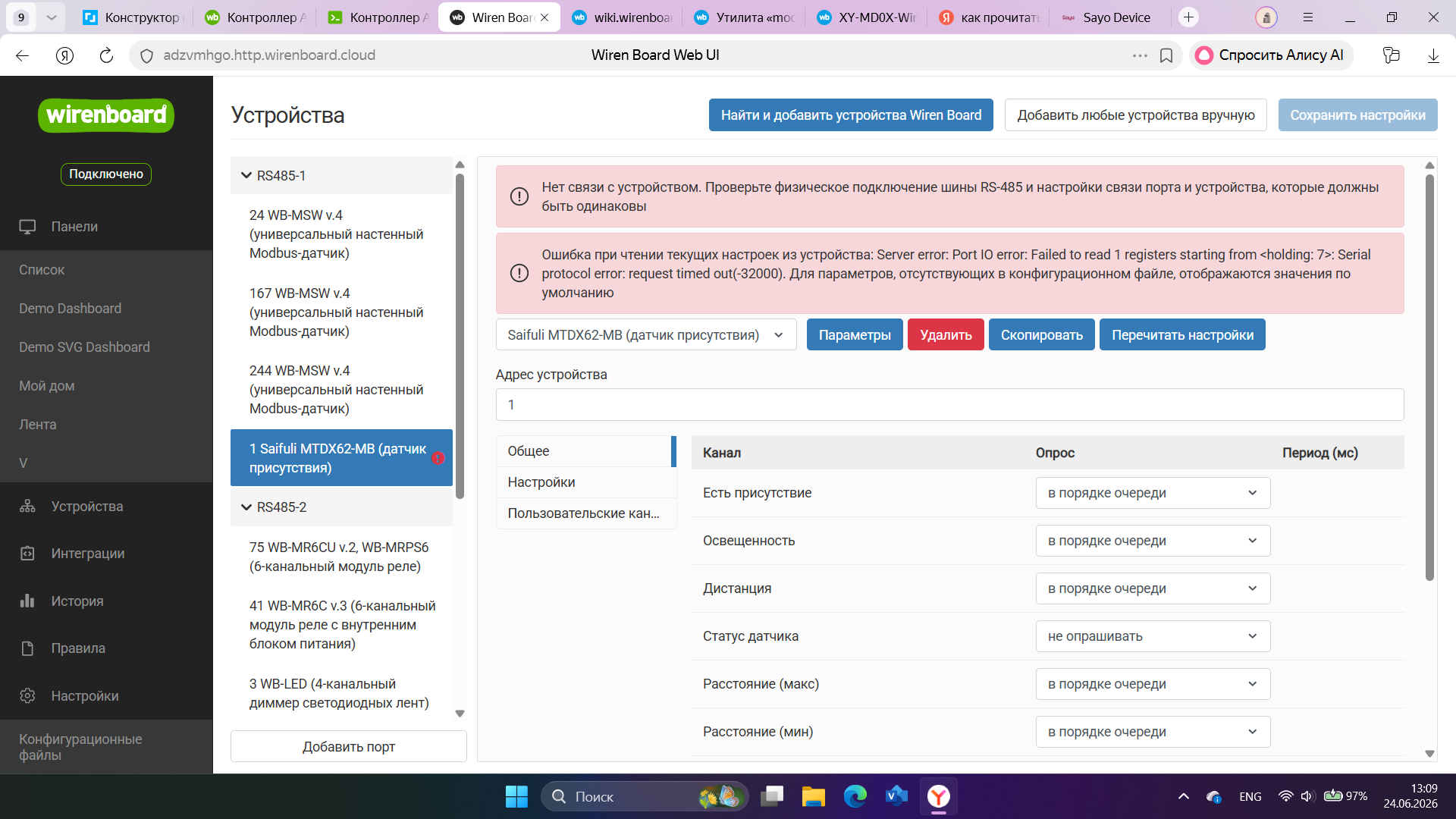Collapse the RS485-1 port
The width and height of the screenshot is (1456, 819).
(x=246, y=175)
